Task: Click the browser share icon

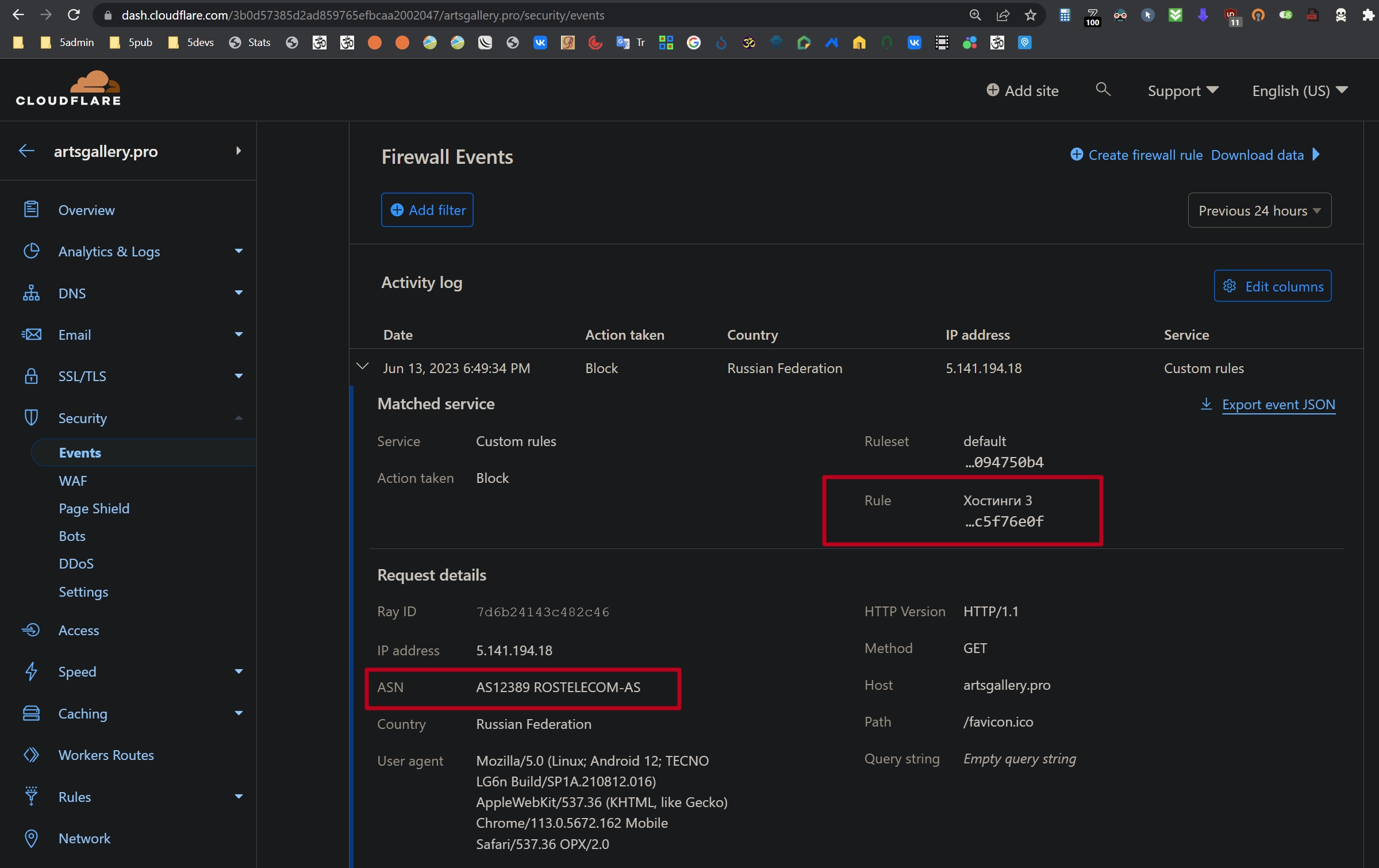Action: pos(1003,15)
